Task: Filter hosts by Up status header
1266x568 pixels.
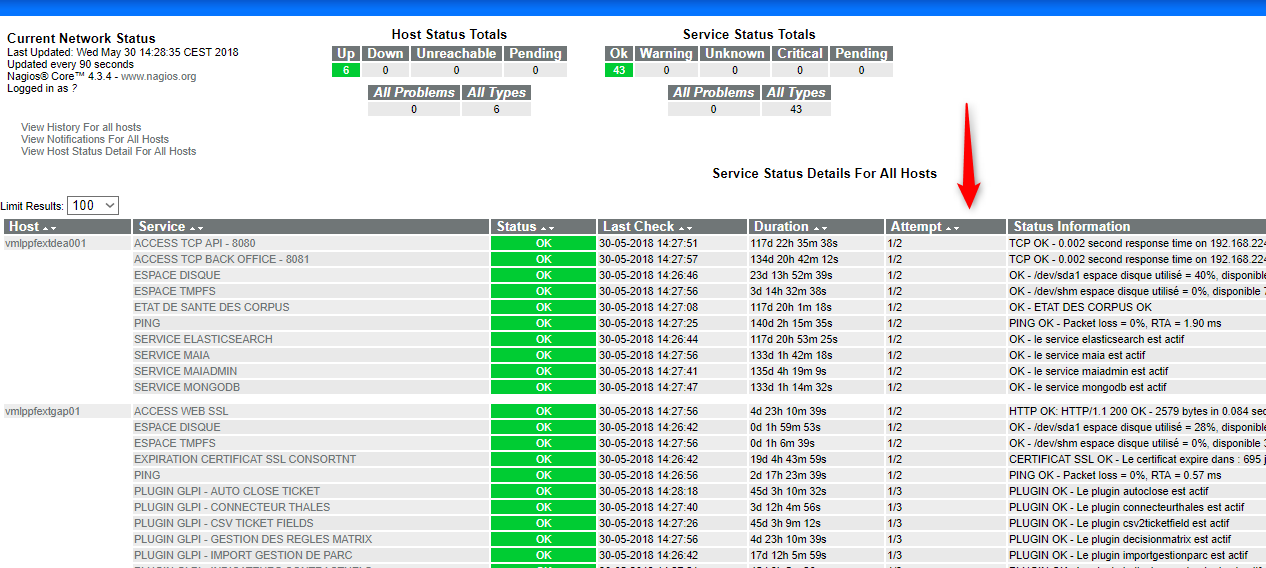Action: [x=346, y=54]
